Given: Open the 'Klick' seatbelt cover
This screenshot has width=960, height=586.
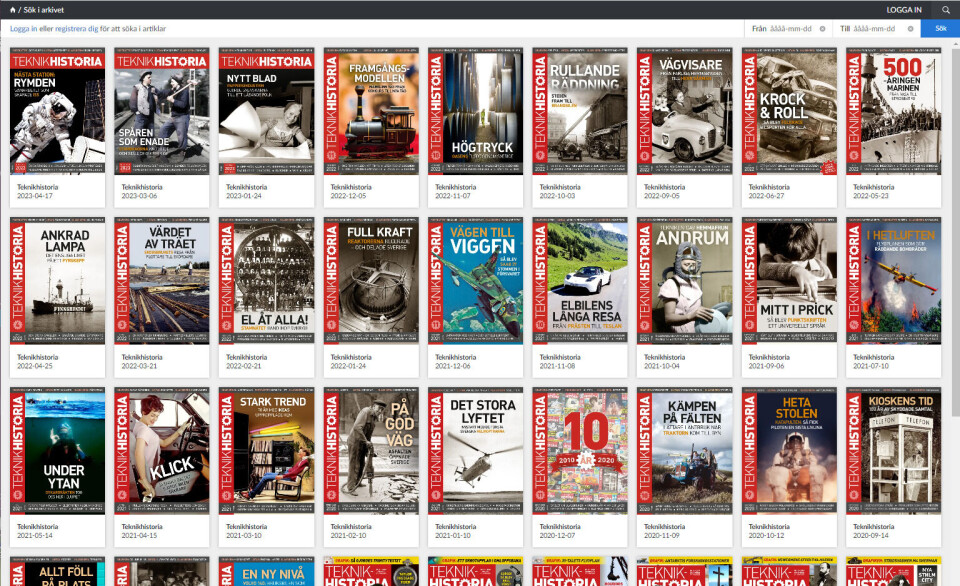Looking at the screenshot, I should pyautogui.click(x=162, y=450).
